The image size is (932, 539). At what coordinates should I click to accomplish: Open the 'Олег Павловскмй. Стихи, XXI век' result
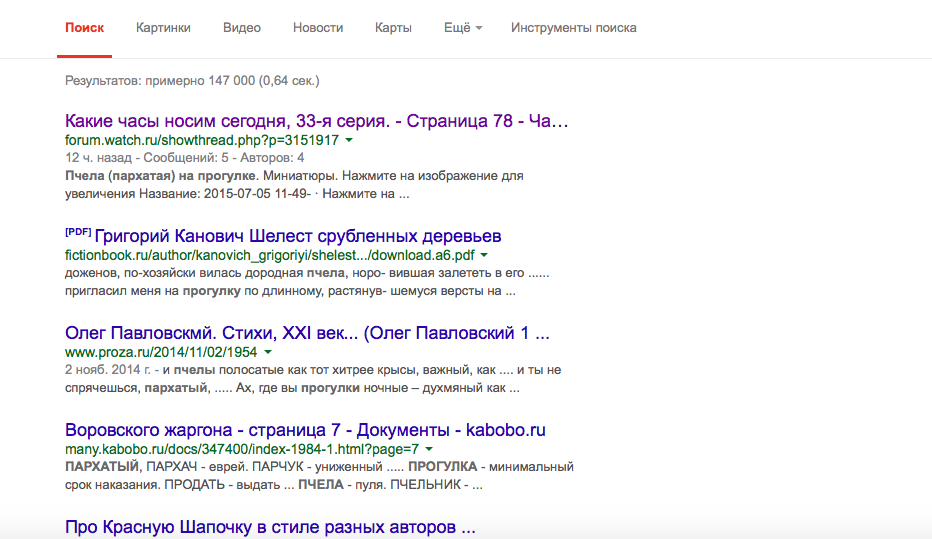coord(307,333)
